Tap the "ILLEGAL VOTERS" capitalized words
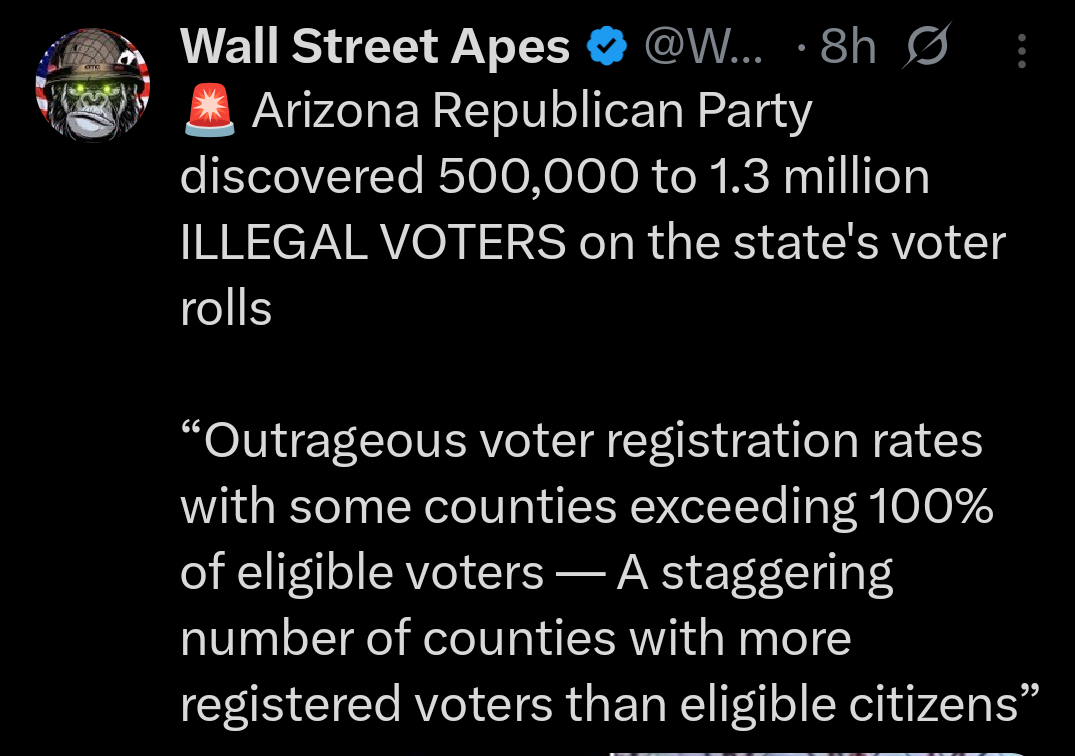1075x756 pixels. tap(372, 243)
